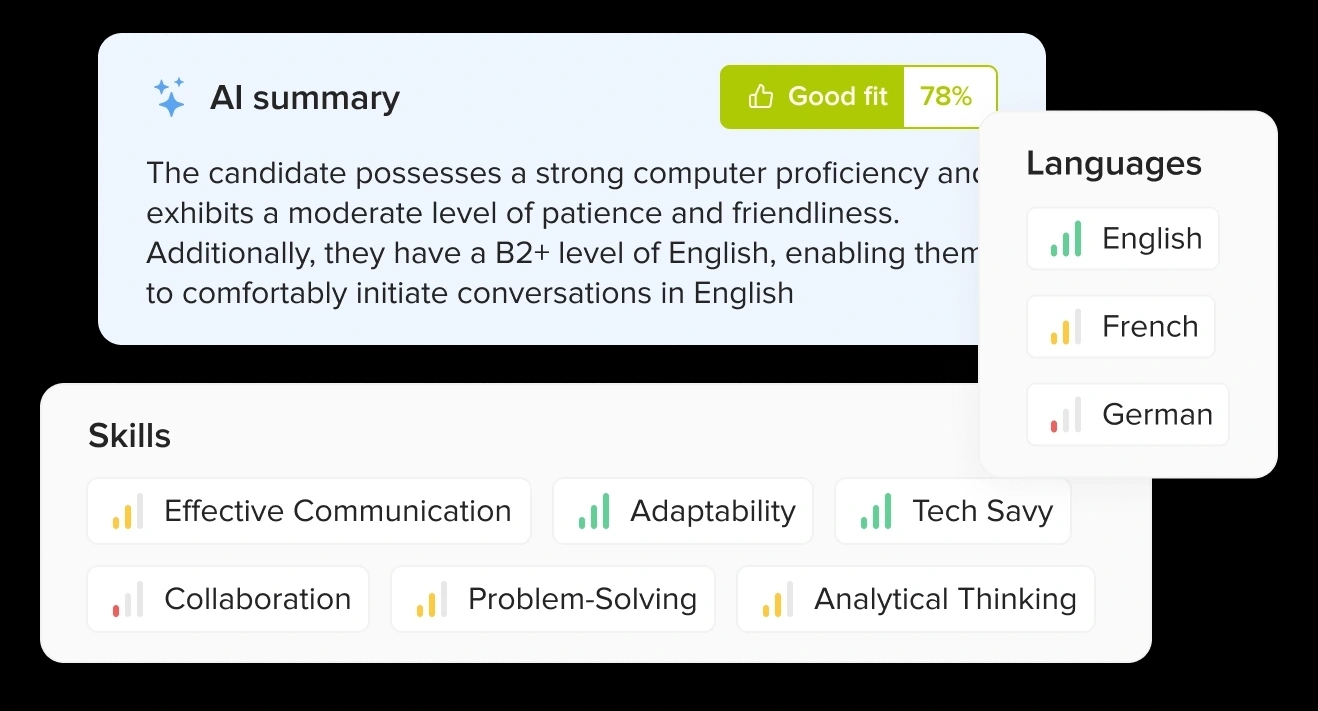Click the Effective Communication level bars icon

pyautogui.click(x=128, y=511)
